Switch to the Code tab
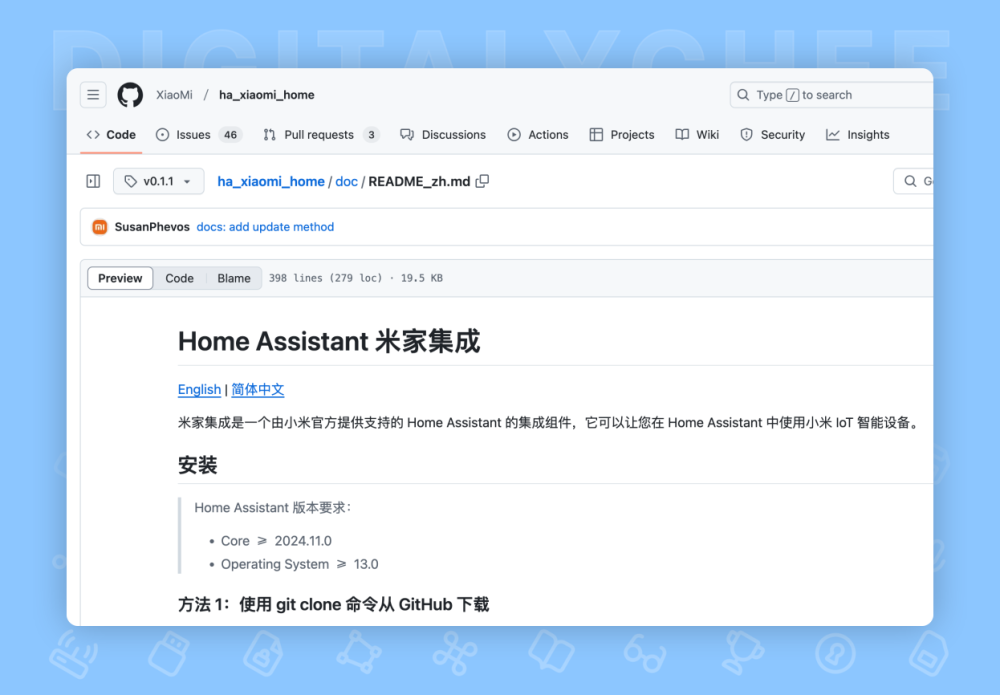Image resolution: width=1000 pixels, height=695 pixels. [x=111, y=135]
